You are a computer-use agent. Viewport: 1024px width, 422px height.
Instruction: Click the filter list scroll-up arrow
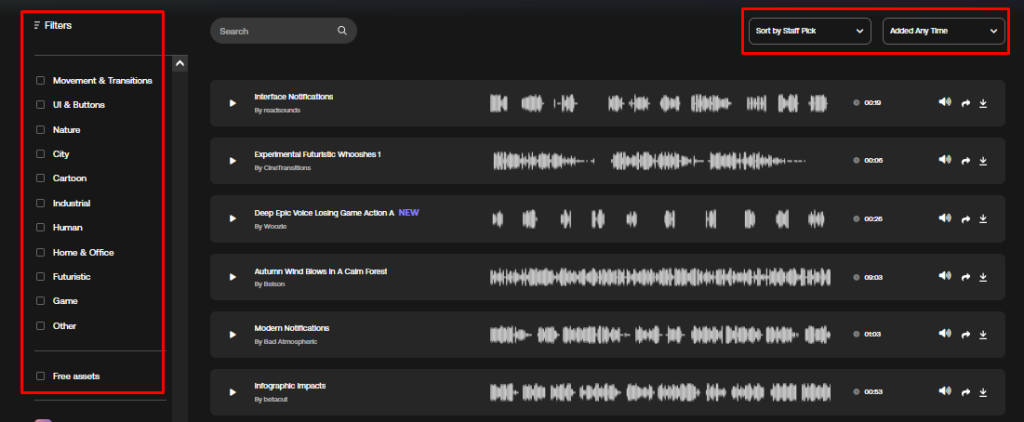180,63
